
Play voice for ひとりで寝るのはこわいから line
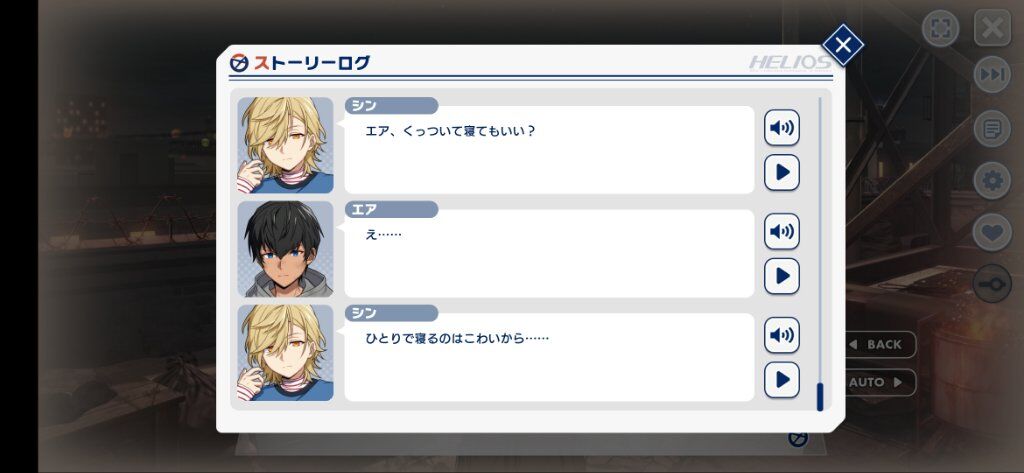[x=782, y=335]
